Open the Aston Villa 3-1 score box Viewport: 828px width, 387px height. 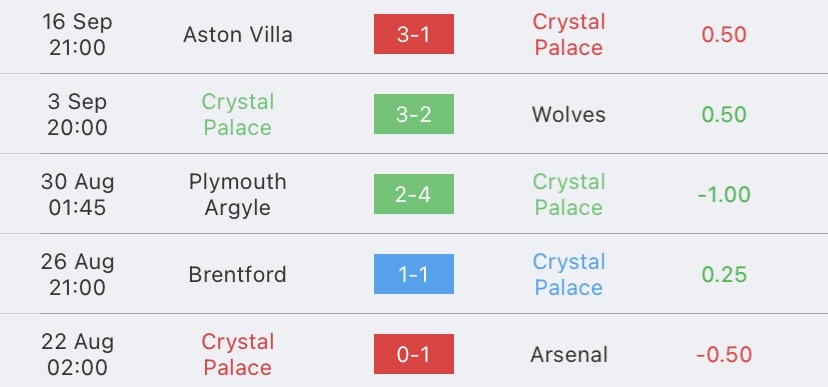(413, 34)
